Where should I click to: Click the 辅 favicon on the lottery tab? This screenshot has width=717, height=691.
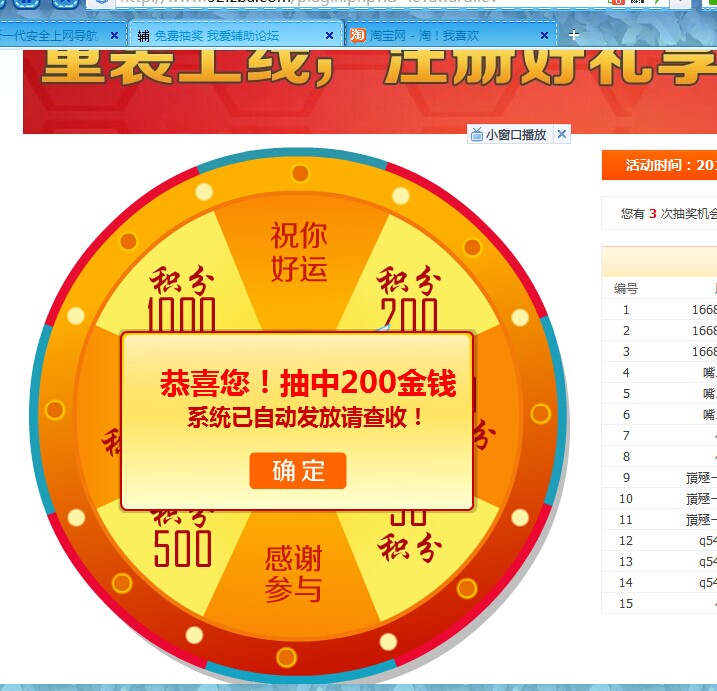click(x=143, y=36)
